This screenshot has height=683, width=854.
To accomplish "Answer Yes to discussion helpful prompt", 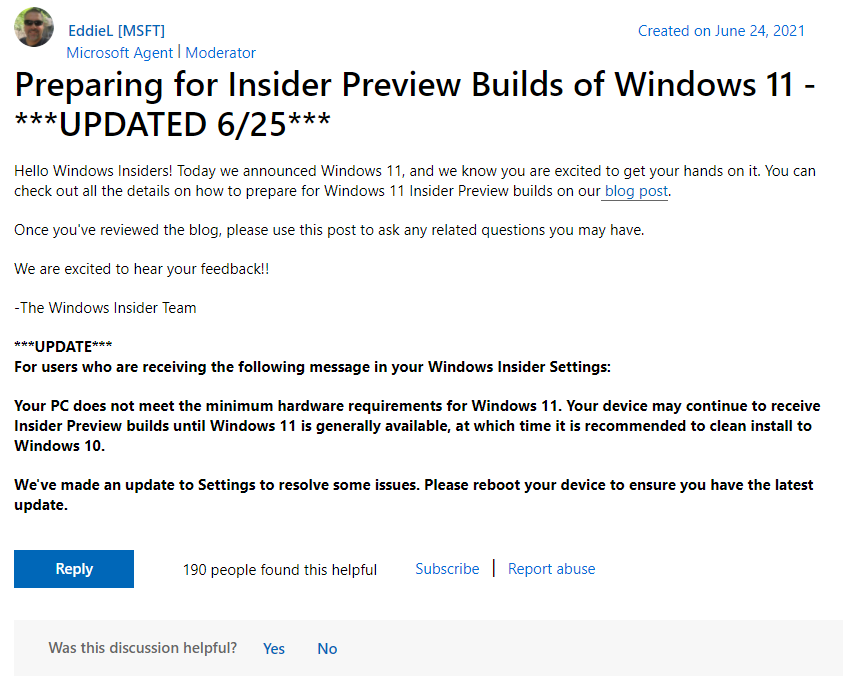I will 273,648.
